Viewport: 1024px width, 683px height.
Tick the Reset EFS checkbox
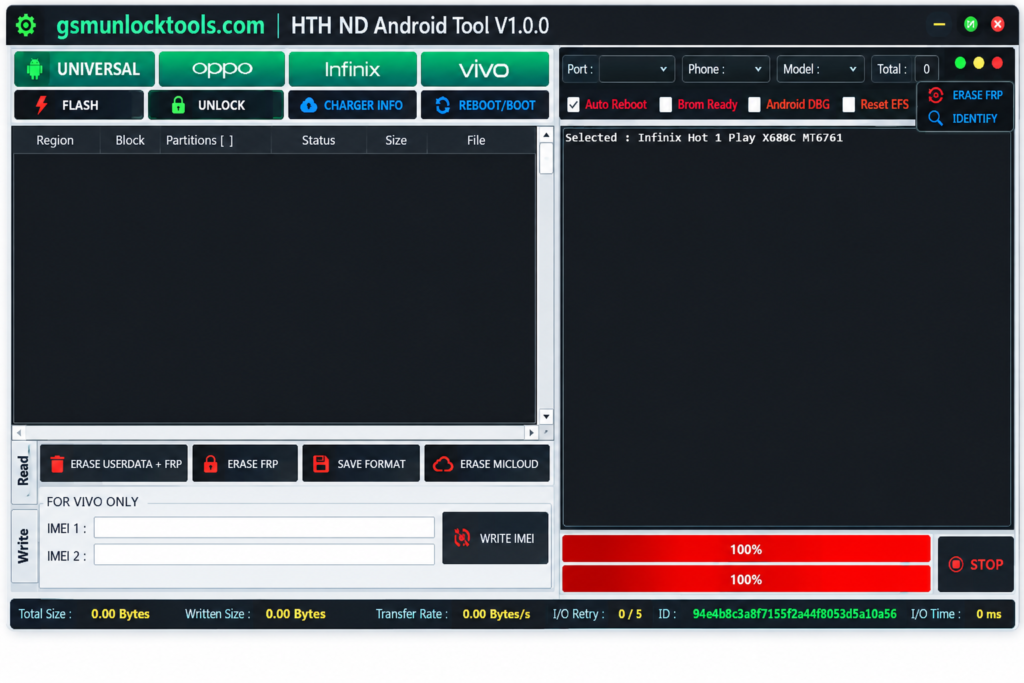(x=848, y=104)
